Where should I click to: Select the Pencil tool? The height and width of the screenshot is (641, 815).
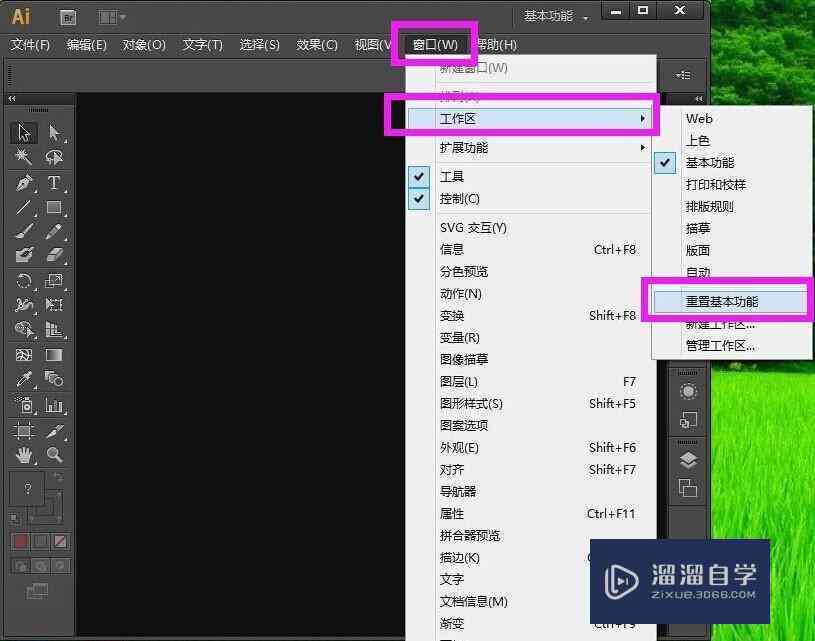click(54, 231)
